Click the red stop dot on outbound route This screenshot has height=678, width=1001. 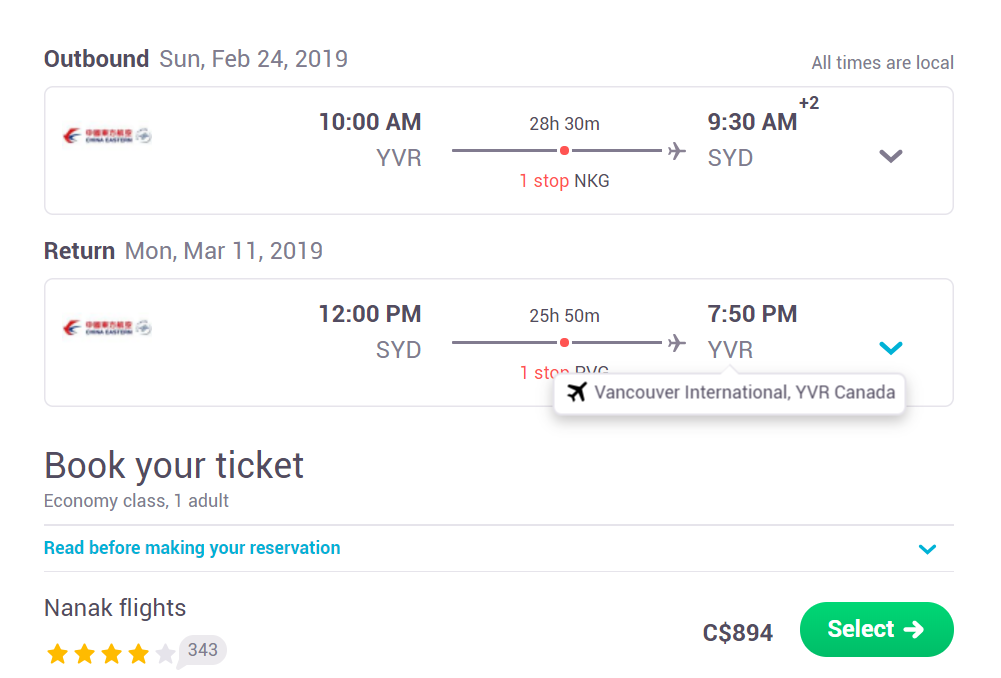point(564,151)
